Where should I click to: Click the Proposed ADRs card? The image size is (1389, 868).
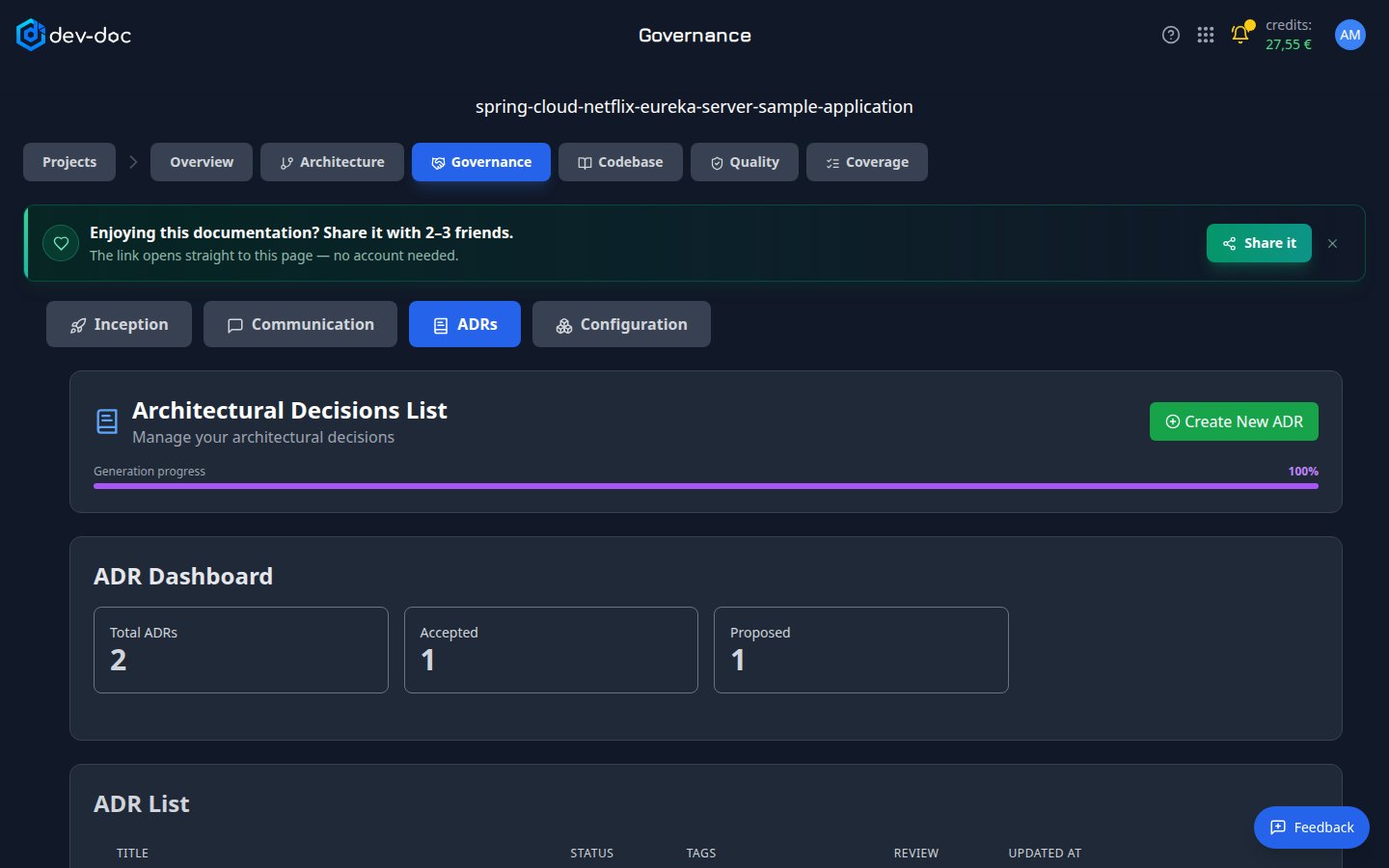pyautogui.click(x=861, y=650)
